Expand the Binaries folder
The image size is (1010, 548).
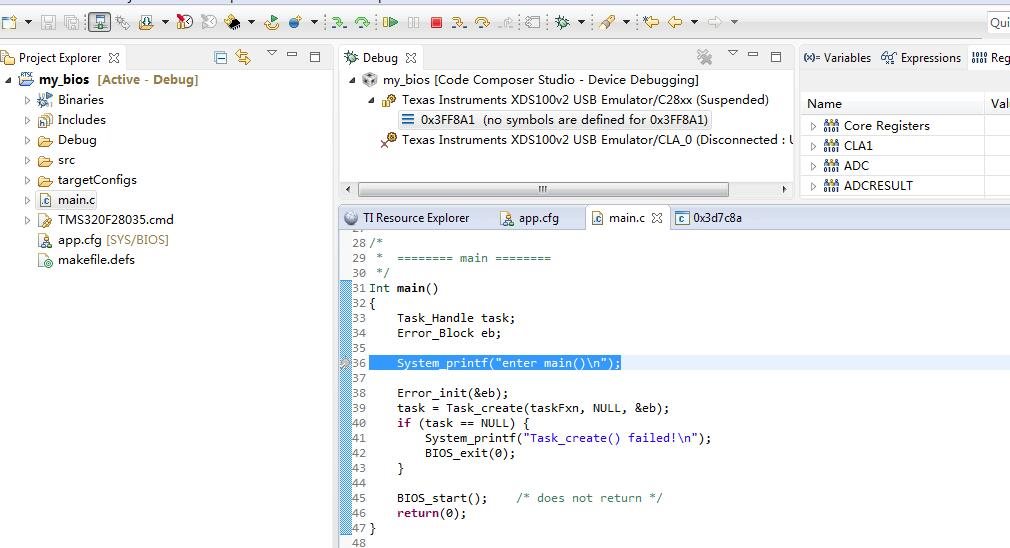(27, 100)
